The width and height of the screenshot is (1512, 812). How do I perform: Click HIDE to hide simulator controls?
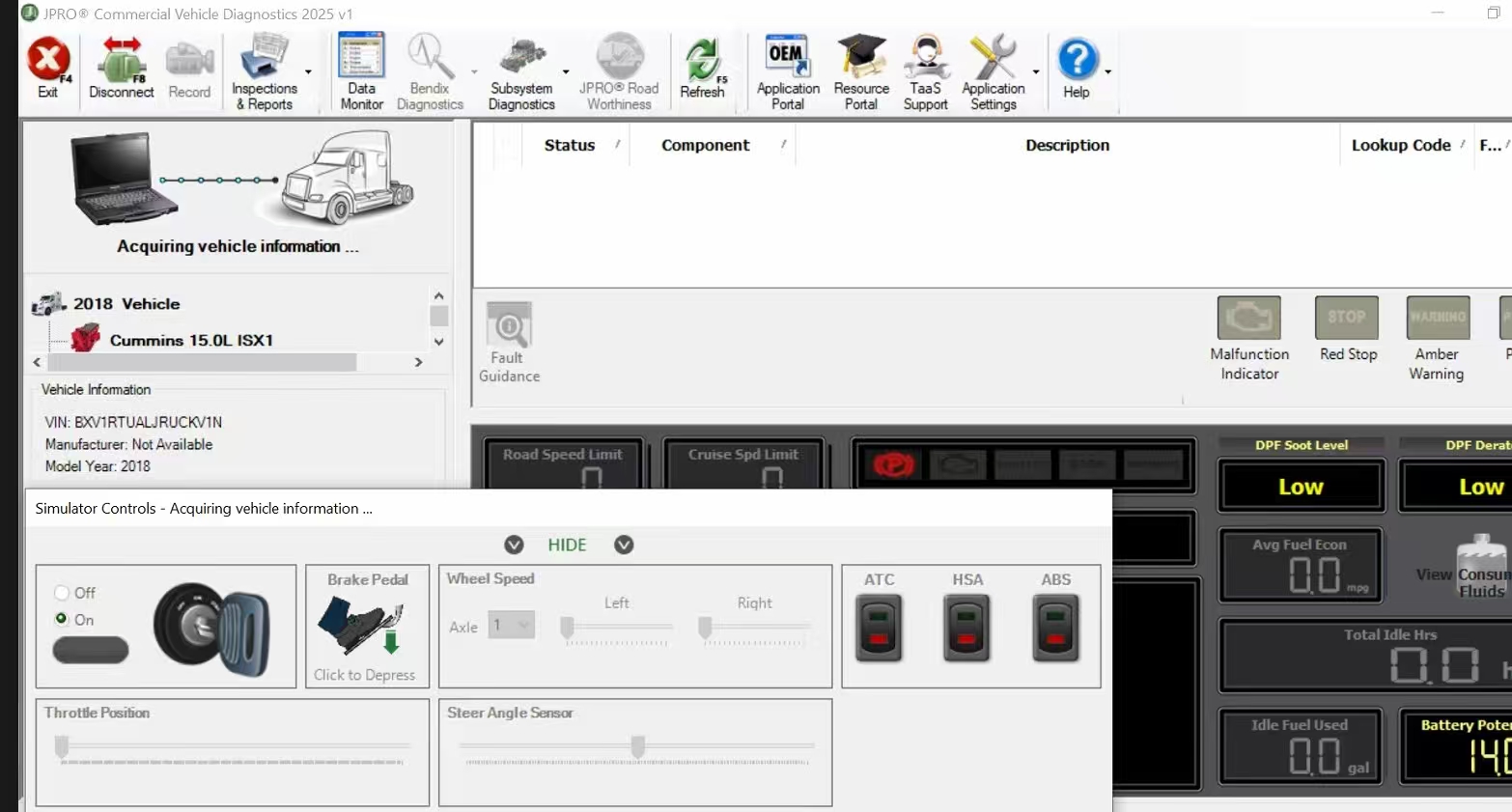pos(568,545)
